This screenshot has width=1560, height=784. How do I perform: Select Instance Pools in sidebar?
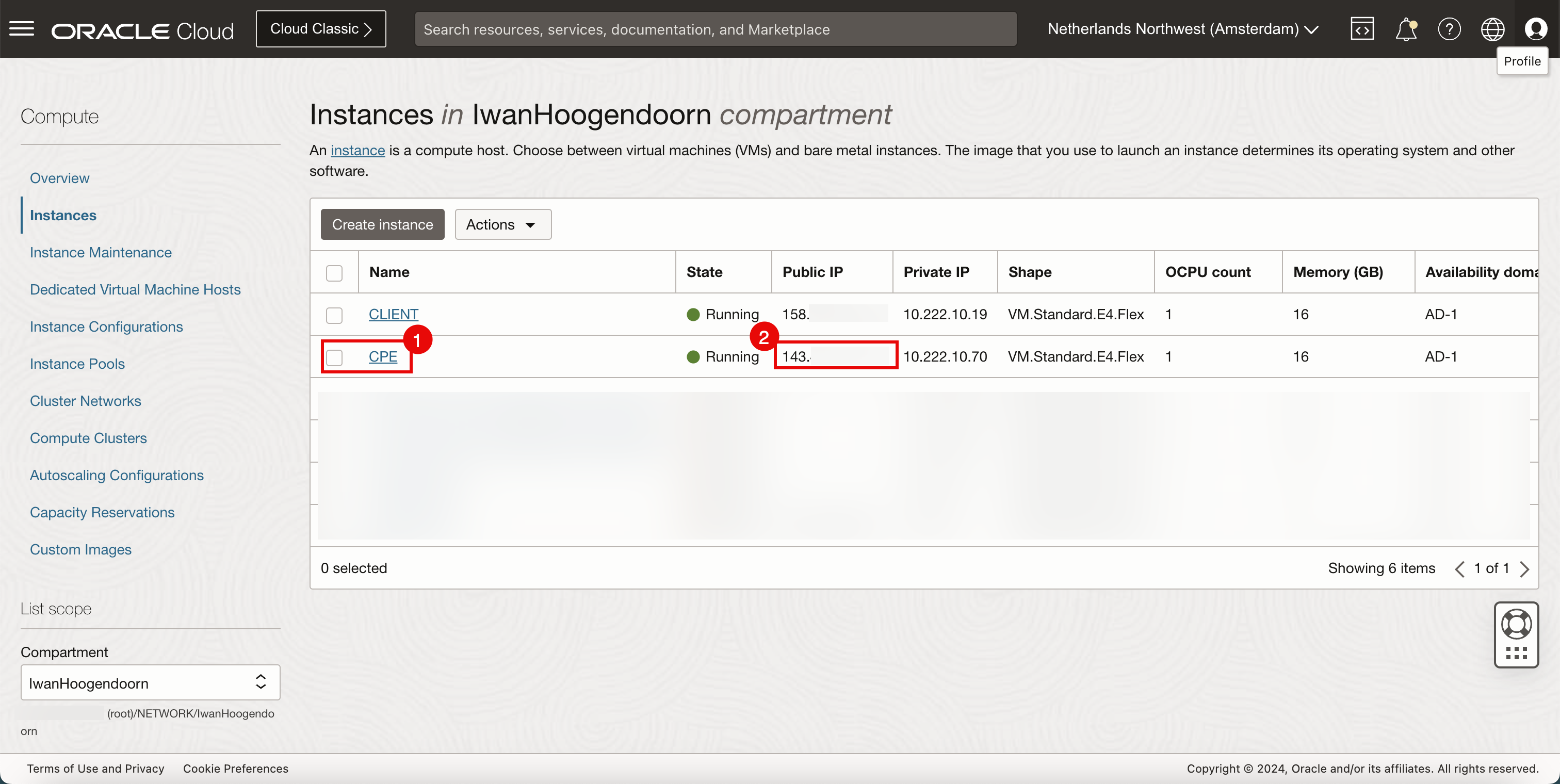pyautogui.click(x=77, y=364)
